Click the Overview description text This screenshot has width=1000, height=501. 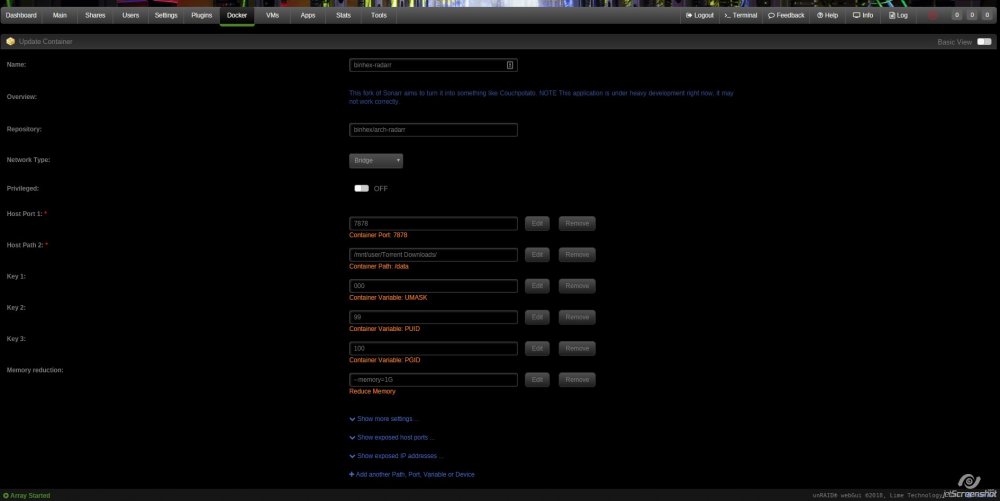541,98
